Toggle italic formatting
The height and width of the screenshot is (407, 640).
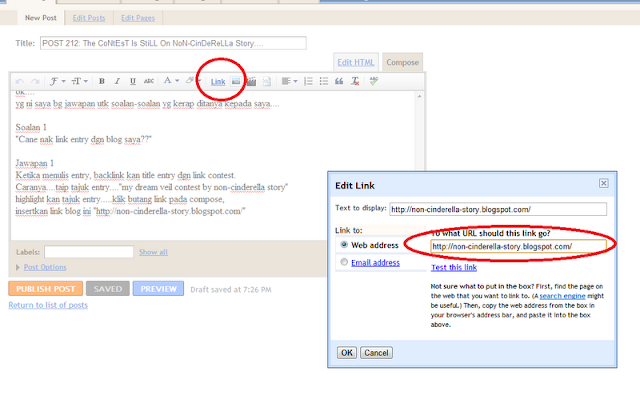coord(117,81)
